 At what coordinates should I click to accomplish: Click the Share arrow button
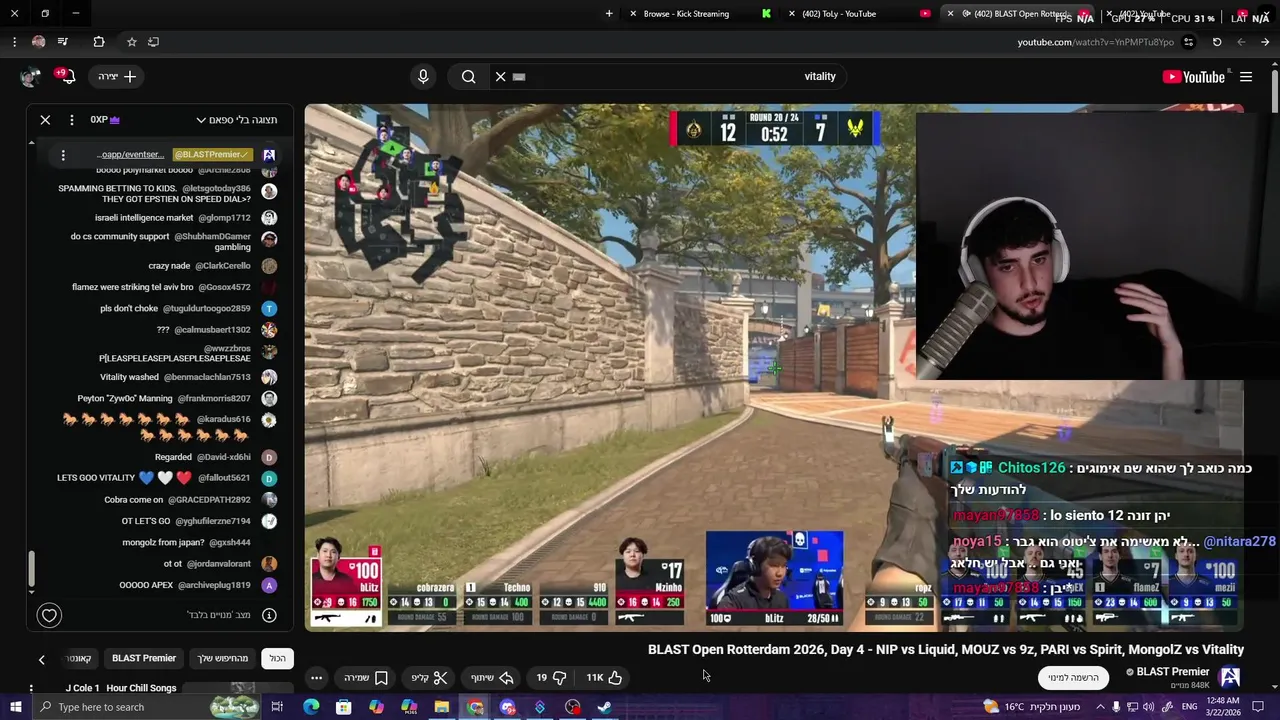pos(493,677)
